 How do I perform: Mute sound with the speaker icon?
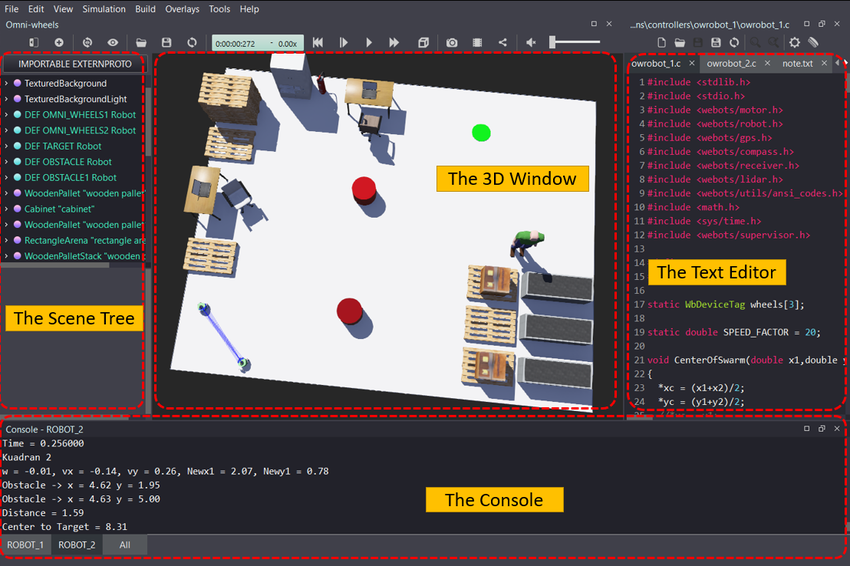click(529, 42)
